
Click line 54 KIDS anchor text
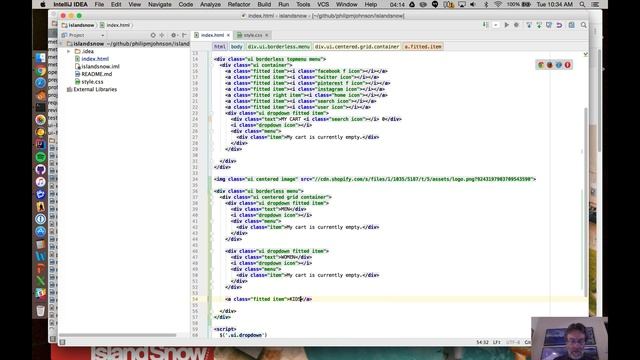295,299
